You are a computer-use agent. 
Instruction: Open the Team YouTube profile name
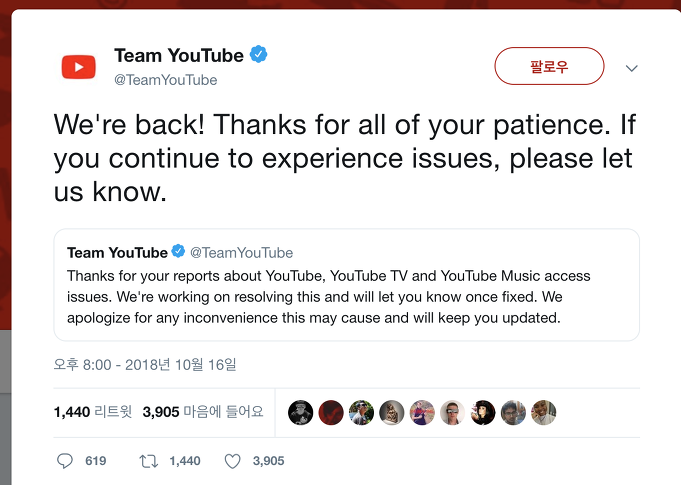click(179, 55)
